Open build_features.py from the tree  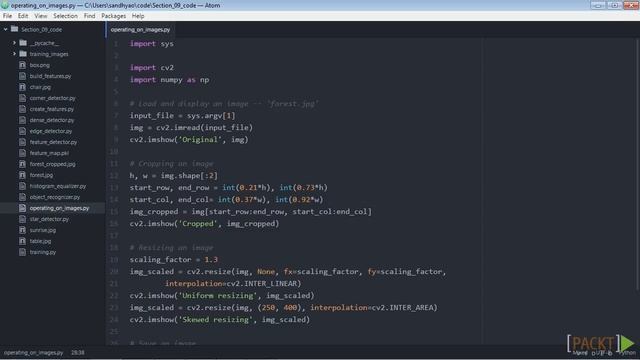pos(50,76)
